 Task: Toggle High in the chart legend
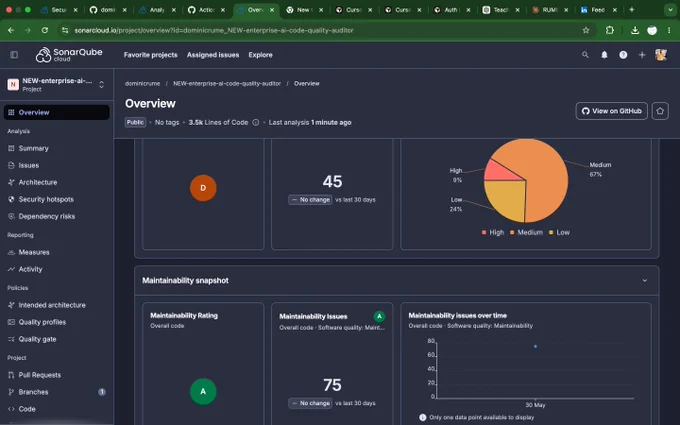[493, 232]
